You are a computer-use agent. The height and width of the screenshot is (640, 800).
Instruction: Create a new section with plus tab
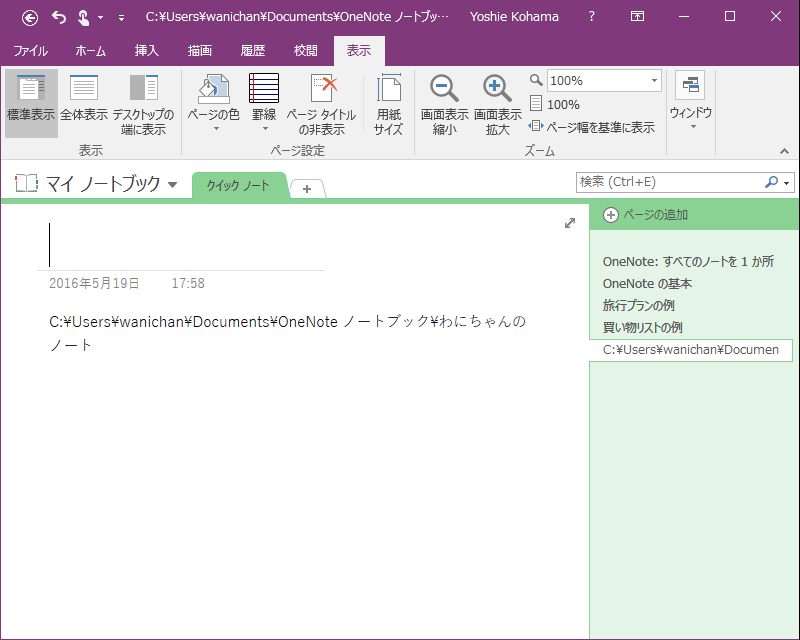pyautogui.click(x=307, y=189)
